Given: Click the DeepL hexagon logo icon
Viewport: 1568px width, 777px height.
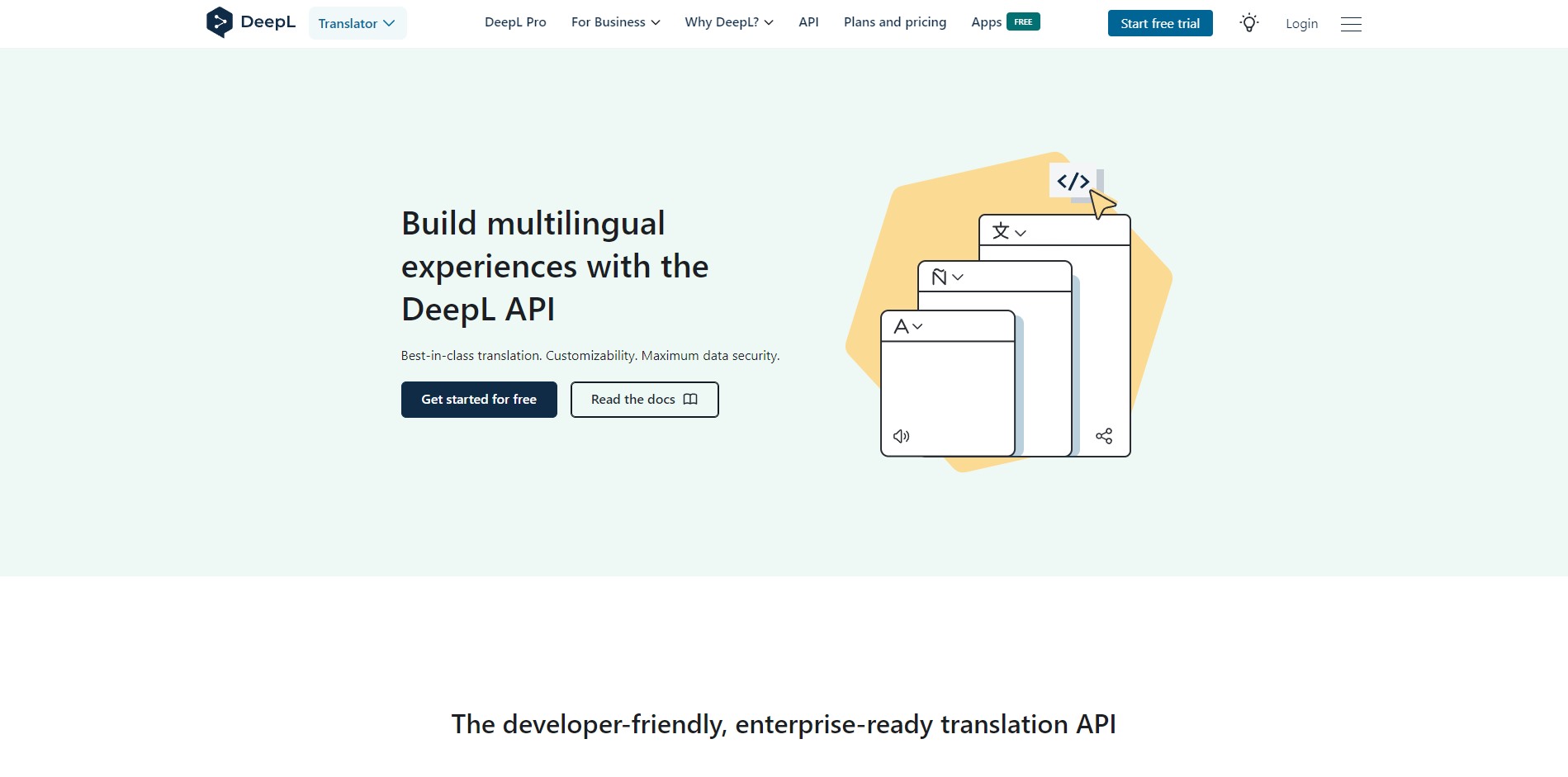Looking at the screenshot, I should [219, 22].
